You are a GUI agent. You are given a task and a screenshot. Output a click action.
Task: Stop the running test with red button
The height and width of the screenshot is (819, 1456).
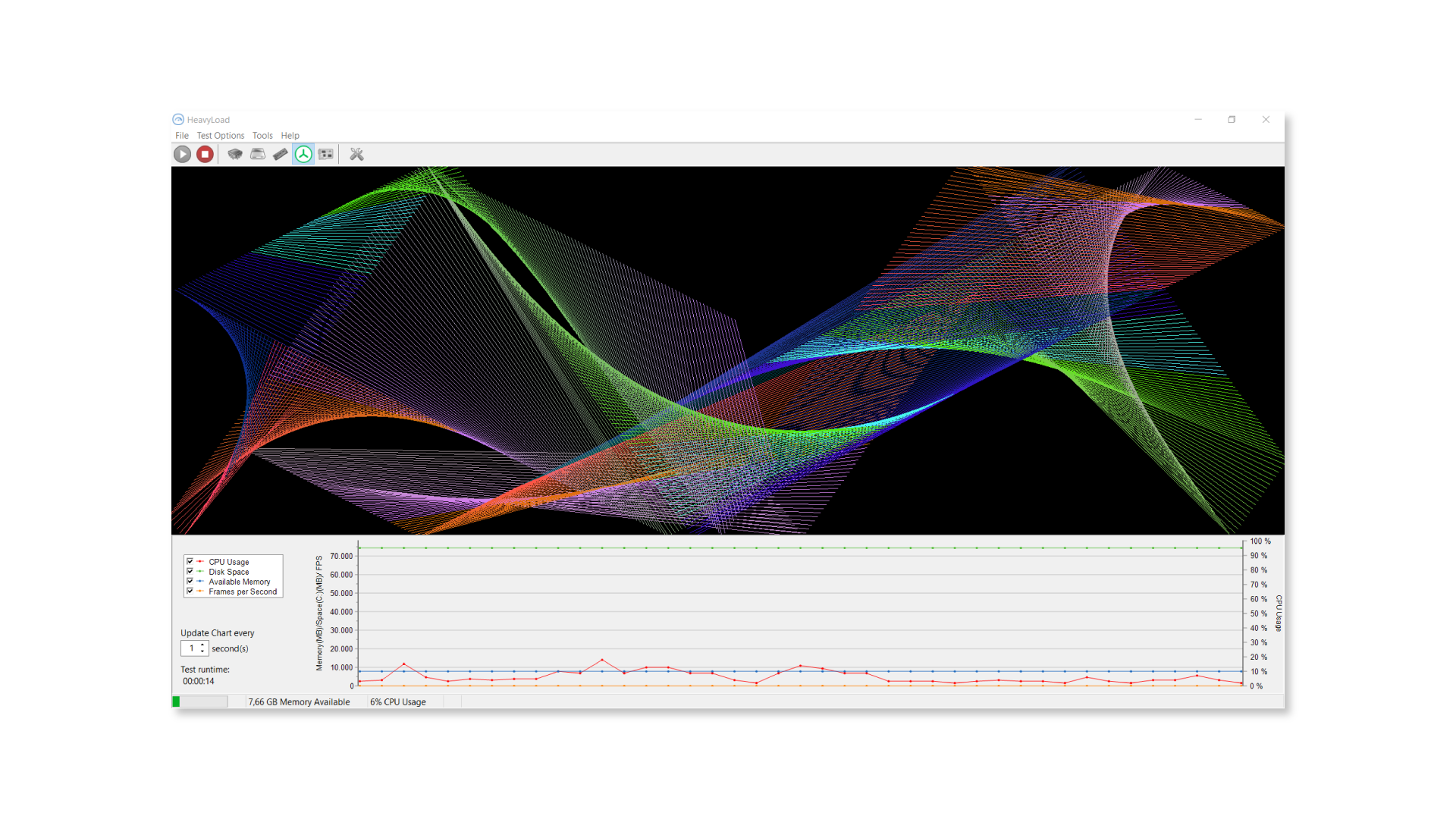205,155
